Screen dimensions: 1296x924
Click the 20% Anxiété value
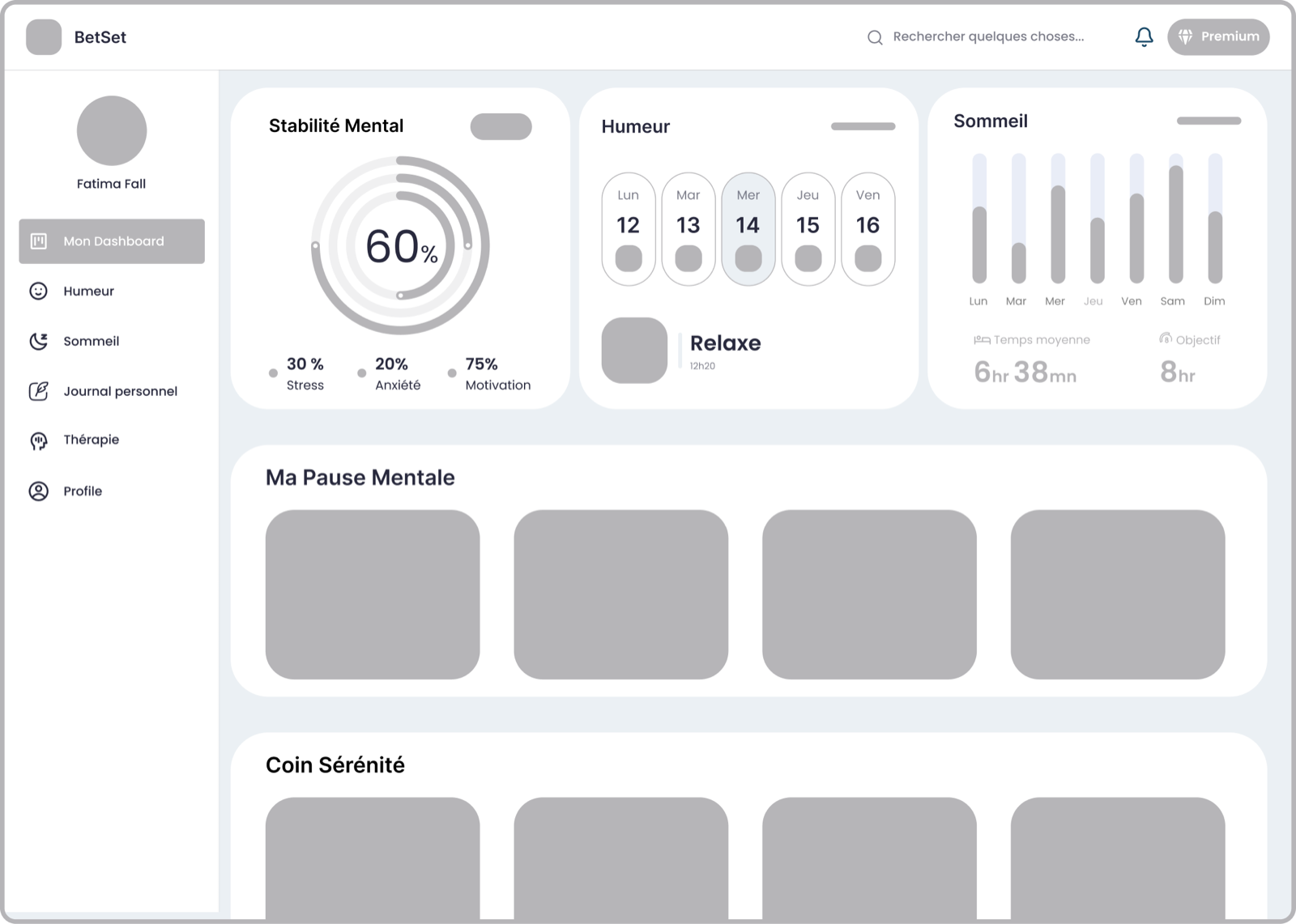391,364
